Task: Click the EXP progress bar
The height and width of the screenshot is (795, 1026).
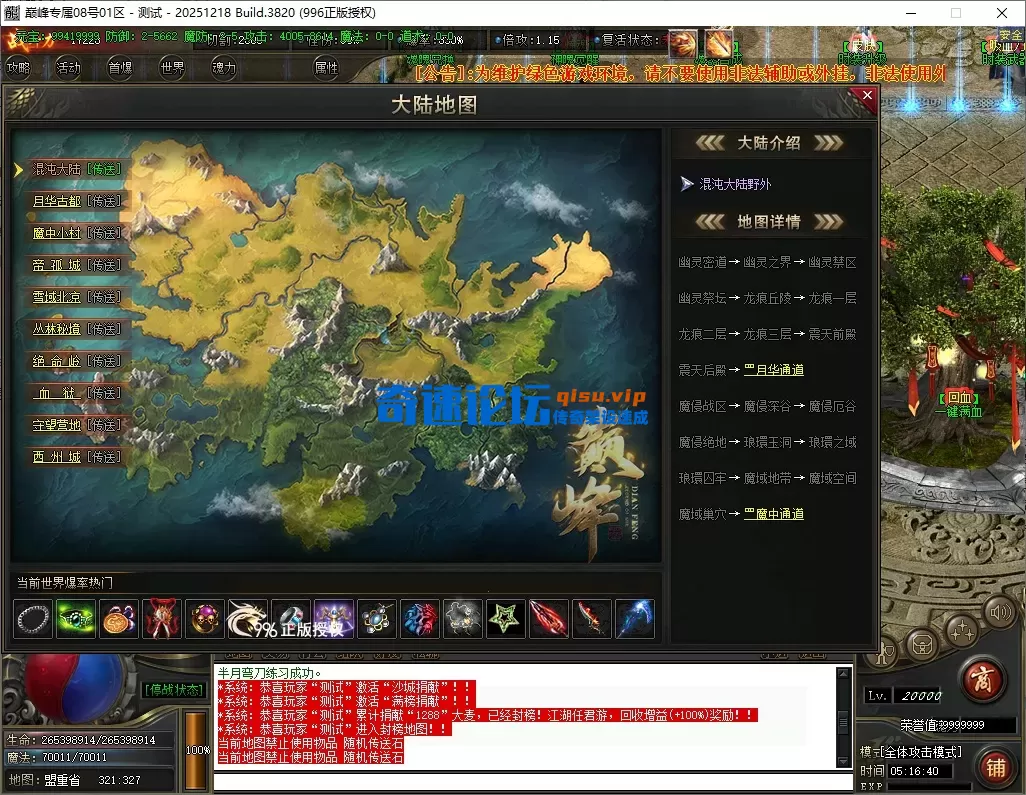Action: 929,786
